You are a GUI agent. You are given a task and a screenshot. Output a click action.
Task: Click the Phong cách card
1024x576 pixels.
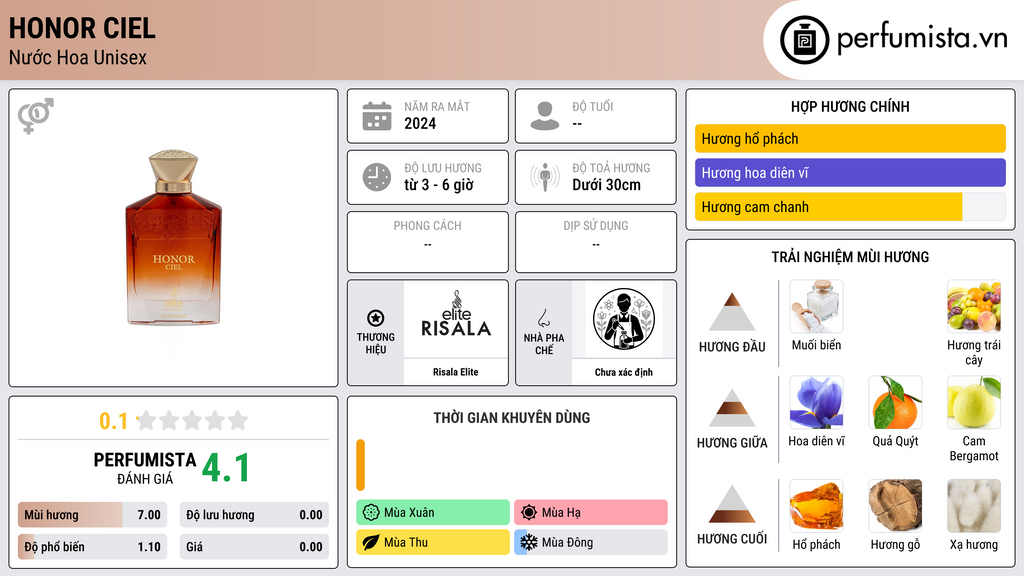click(428, 242)
